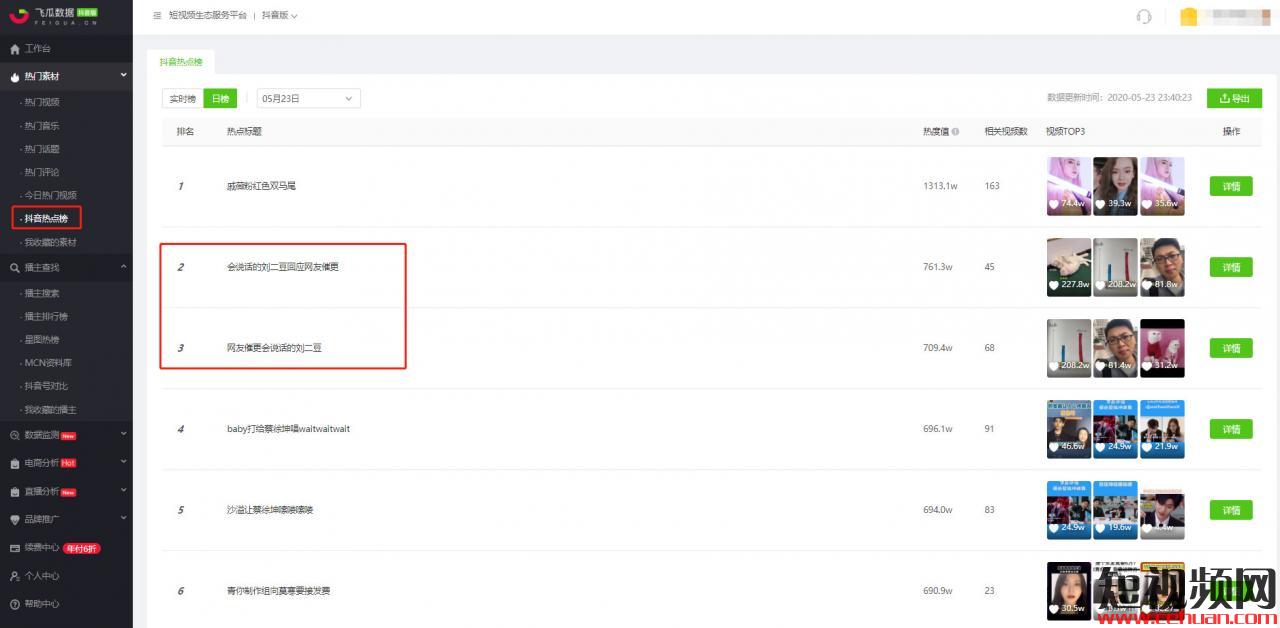Click the question icon for 帮助中心

14,604
